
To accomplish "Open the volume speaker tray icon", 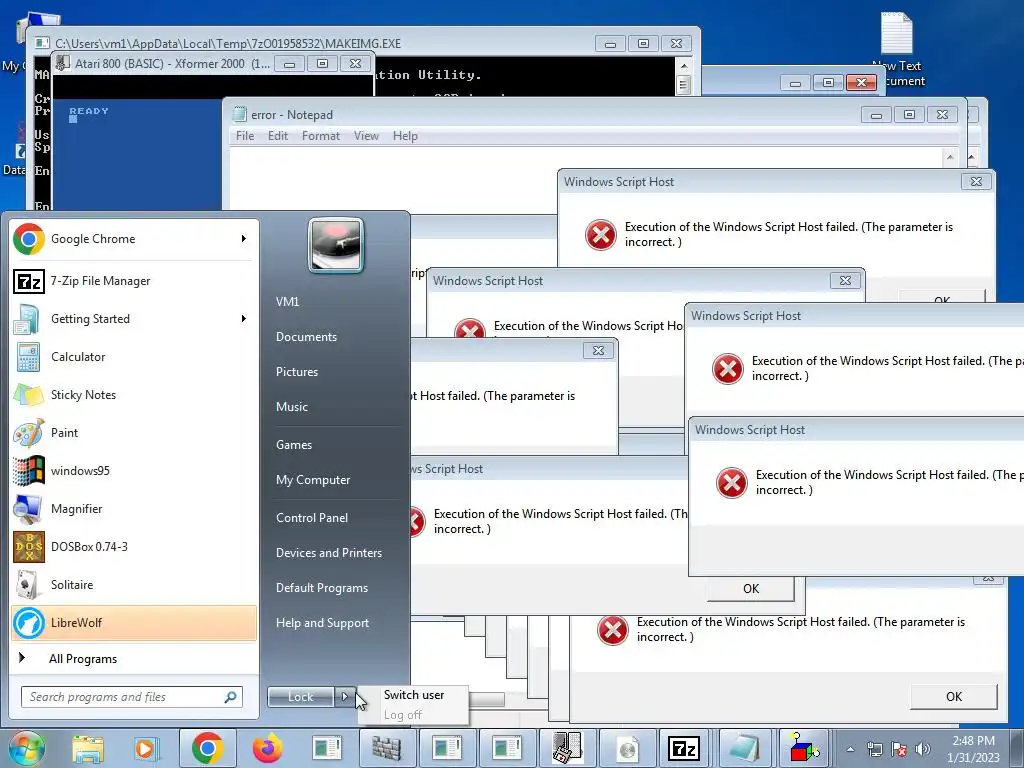I will [923, 749].
